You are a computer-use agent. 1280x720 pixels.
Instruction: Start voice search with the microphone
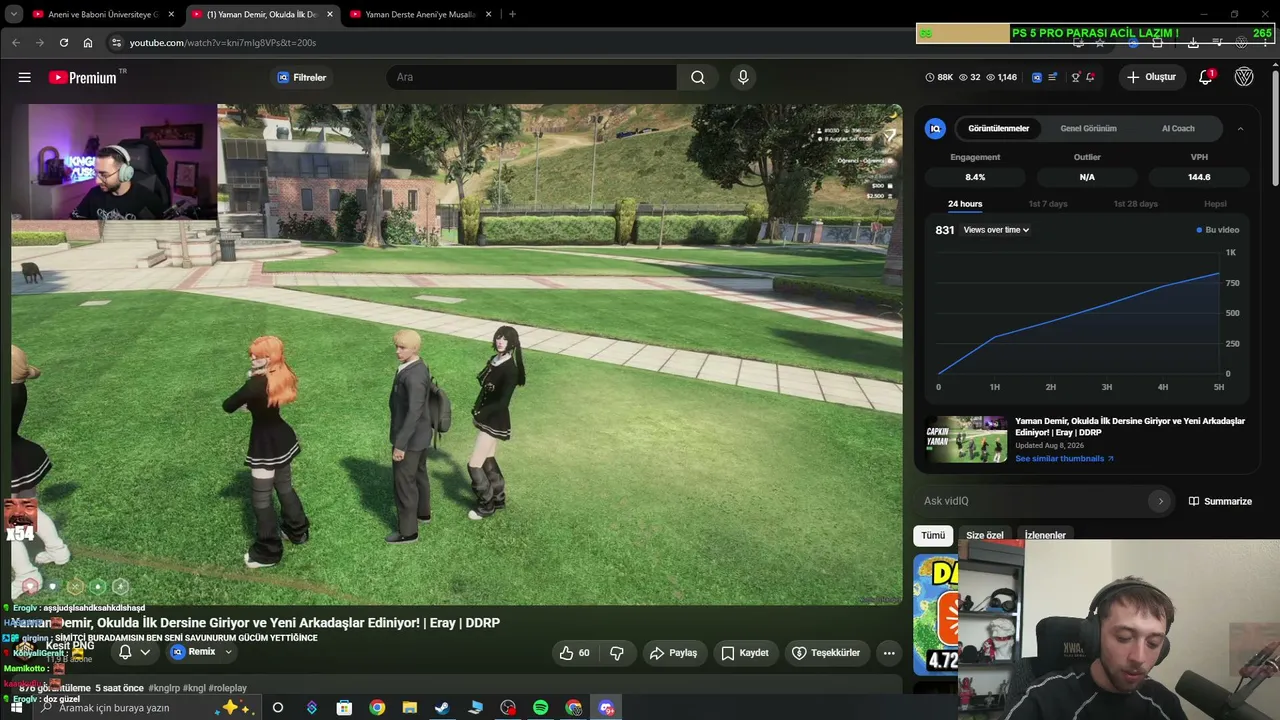click(x=742, y=77)
